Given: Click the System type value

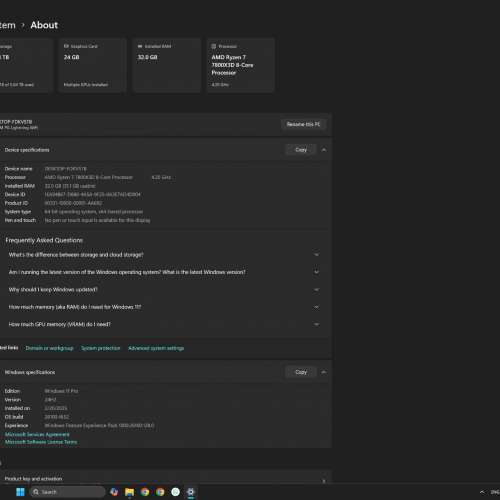Looking at the screenshot, I should click(94, 212).
